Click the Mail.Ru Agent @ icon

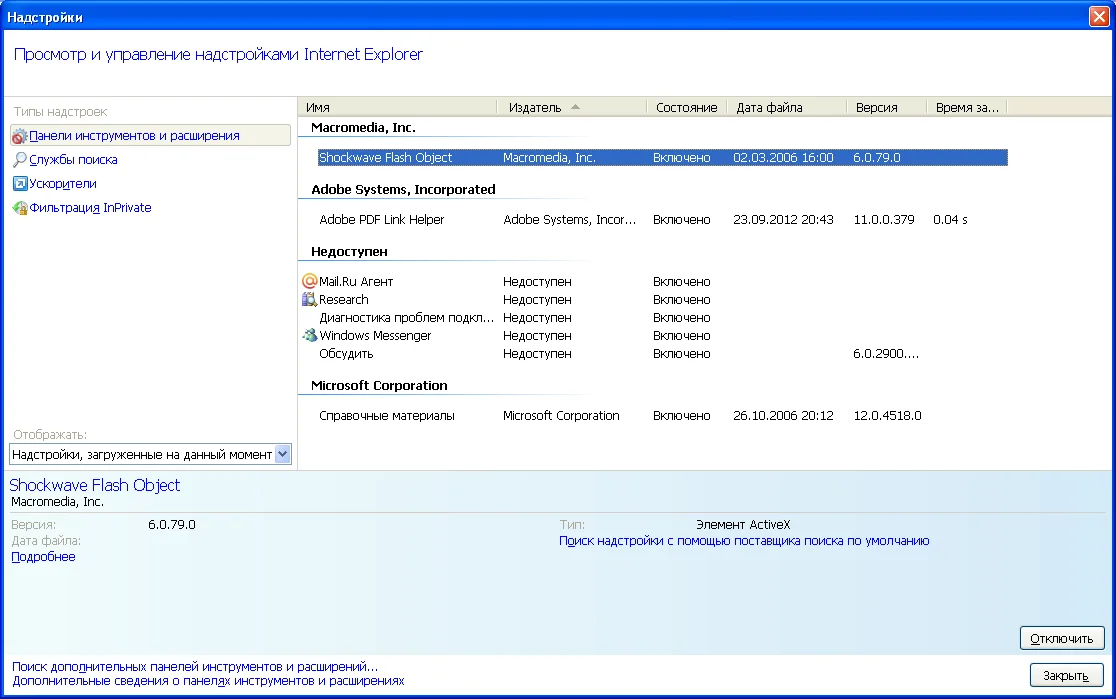309,282
